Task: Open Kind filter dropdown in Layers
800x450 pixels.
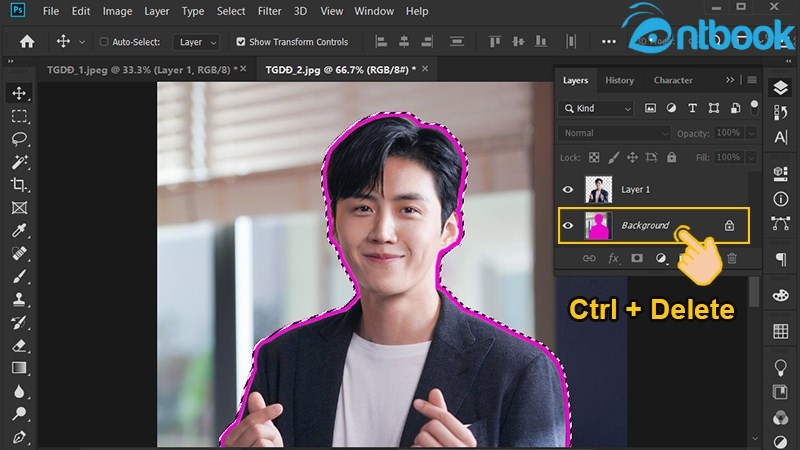Action: click(x=596, y=108)
